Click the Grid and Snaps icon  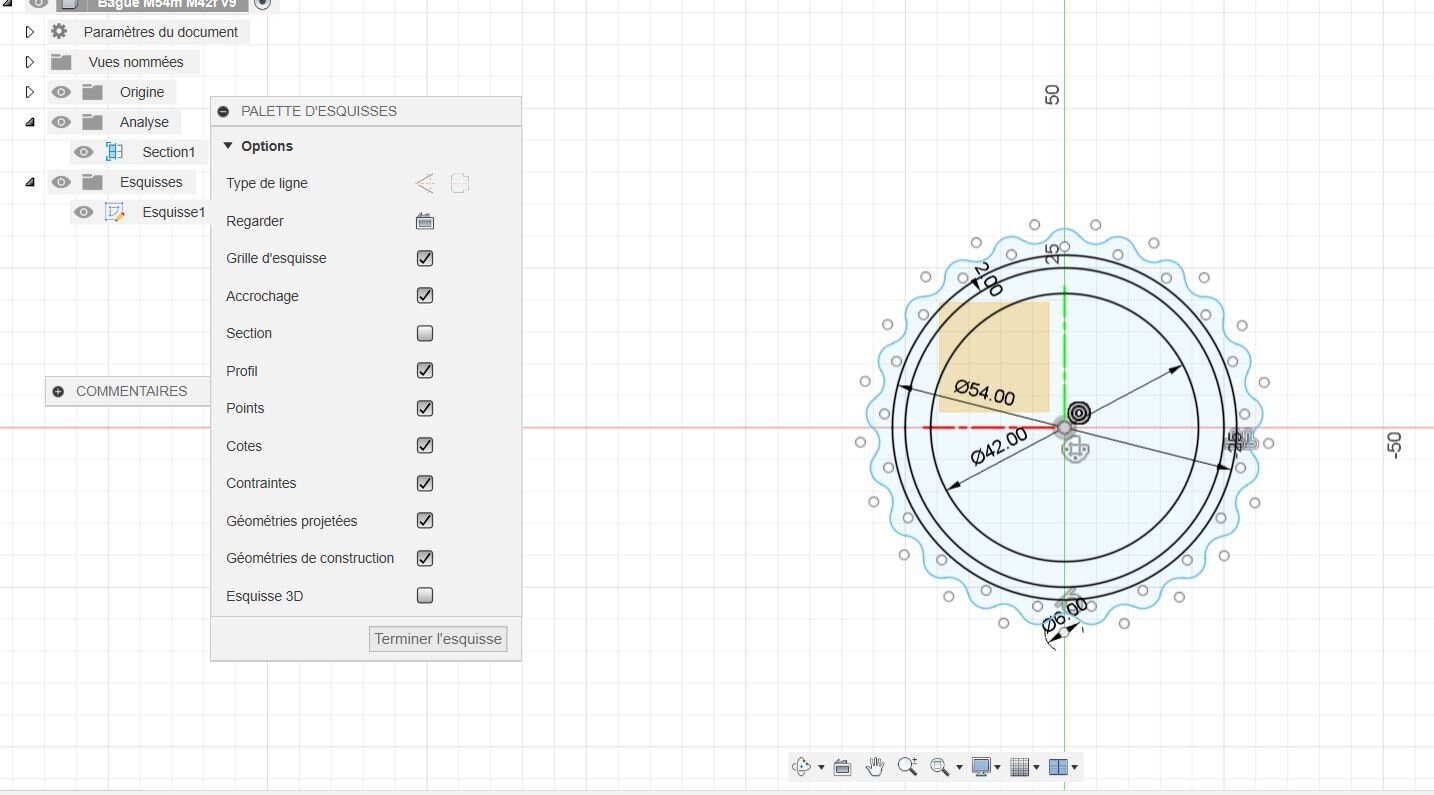click(x=1020, y=767)
